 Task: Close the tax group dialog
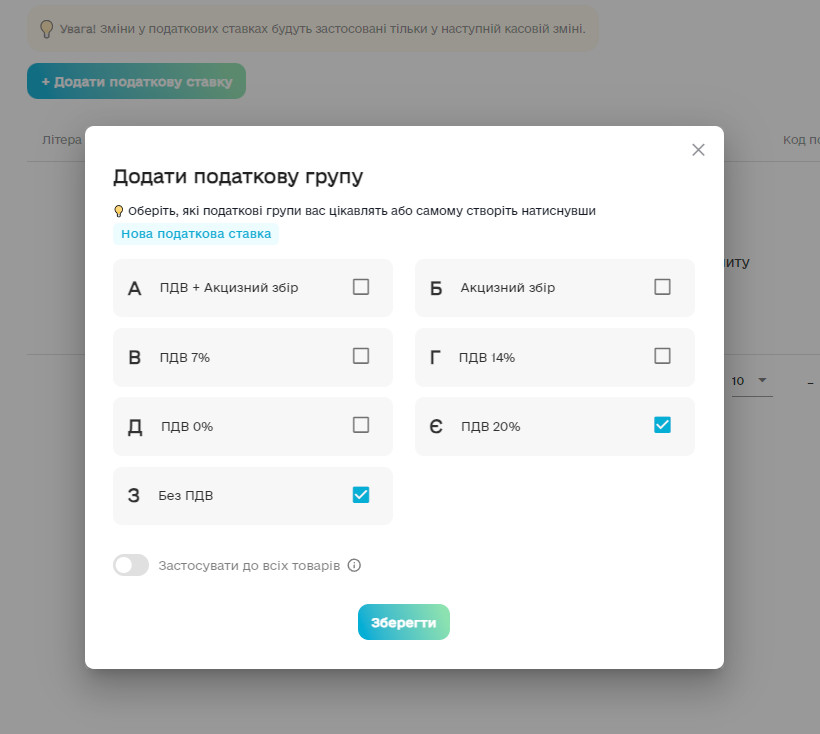point(698,150)
